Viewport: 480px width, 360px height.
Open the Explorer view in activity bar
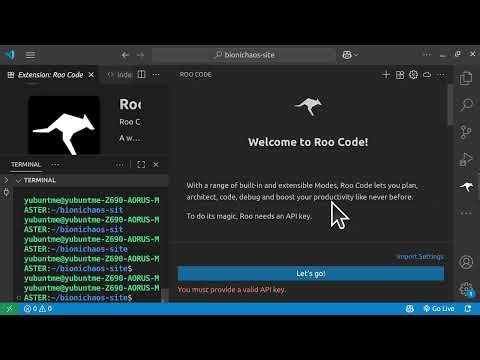point(466,78)
